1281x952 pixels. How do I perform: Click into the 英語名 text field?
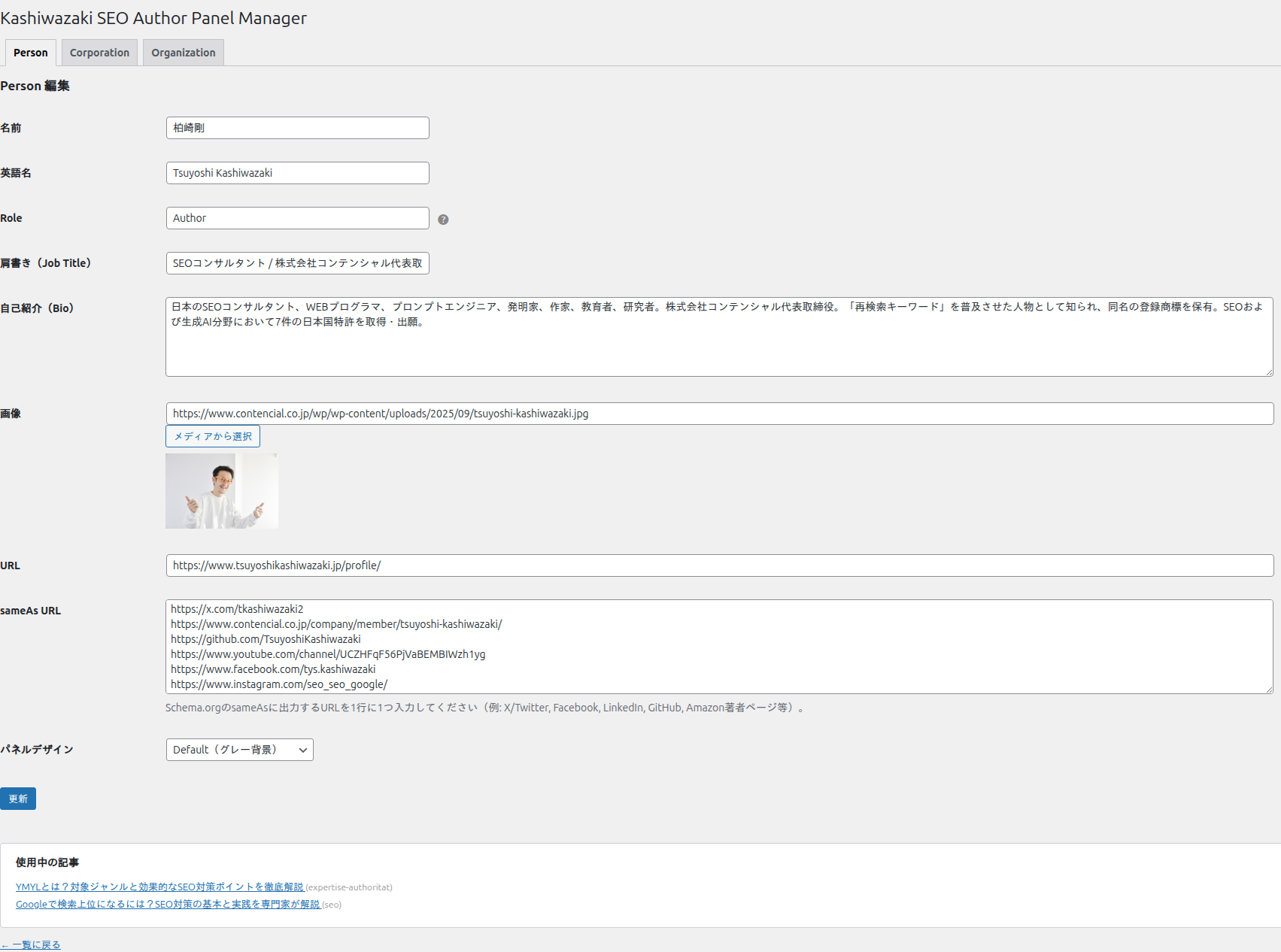[x=297, y=173]
